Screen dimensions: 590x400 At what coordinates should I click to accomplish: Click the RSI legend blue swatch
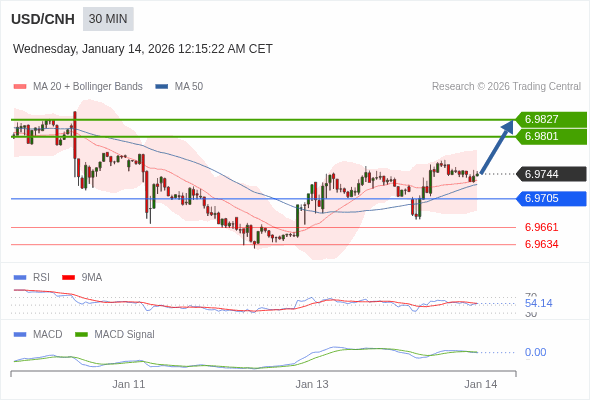click(20, 278)
